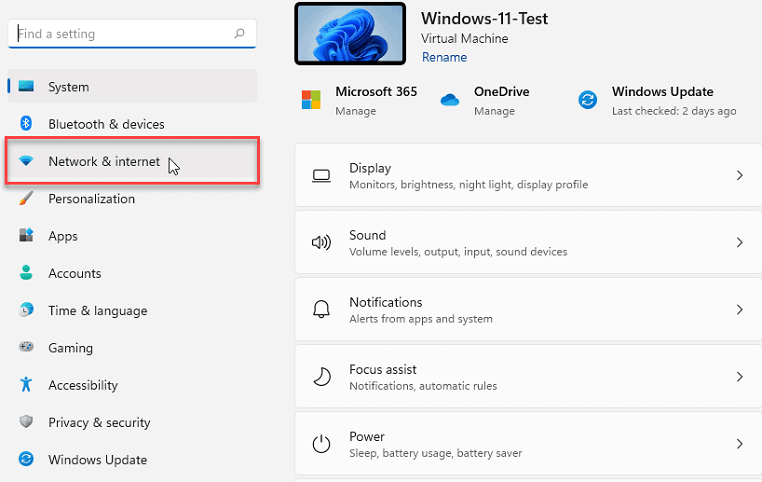Open the Apps category

click(132, 236)
